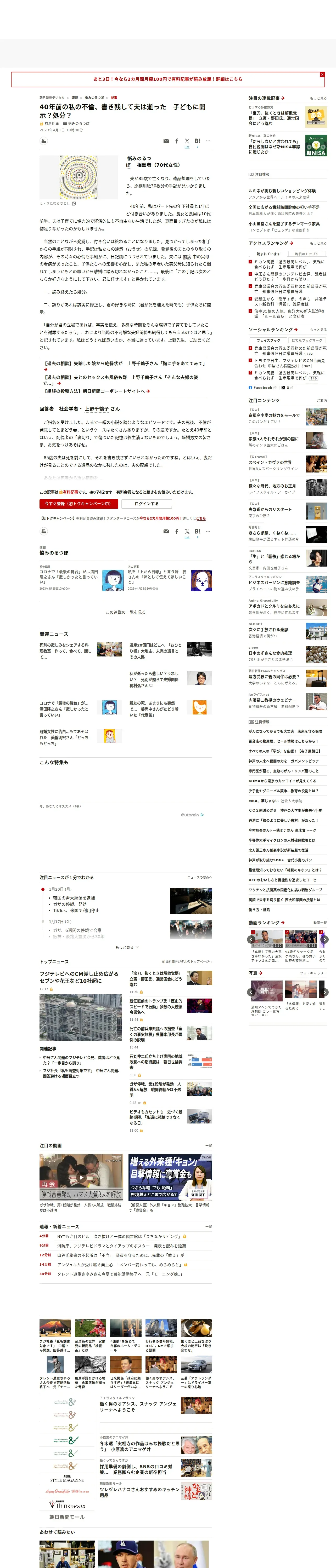
Task: Open 朝日新聞デジタルのトップページへ link
Action: 187,962
